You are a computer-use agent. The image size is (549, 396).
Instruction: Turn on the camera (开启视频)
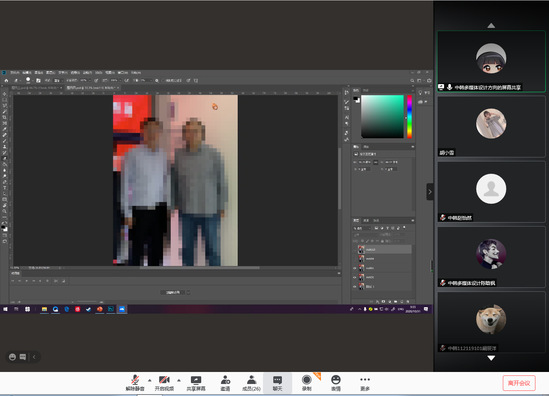(164, 383)
